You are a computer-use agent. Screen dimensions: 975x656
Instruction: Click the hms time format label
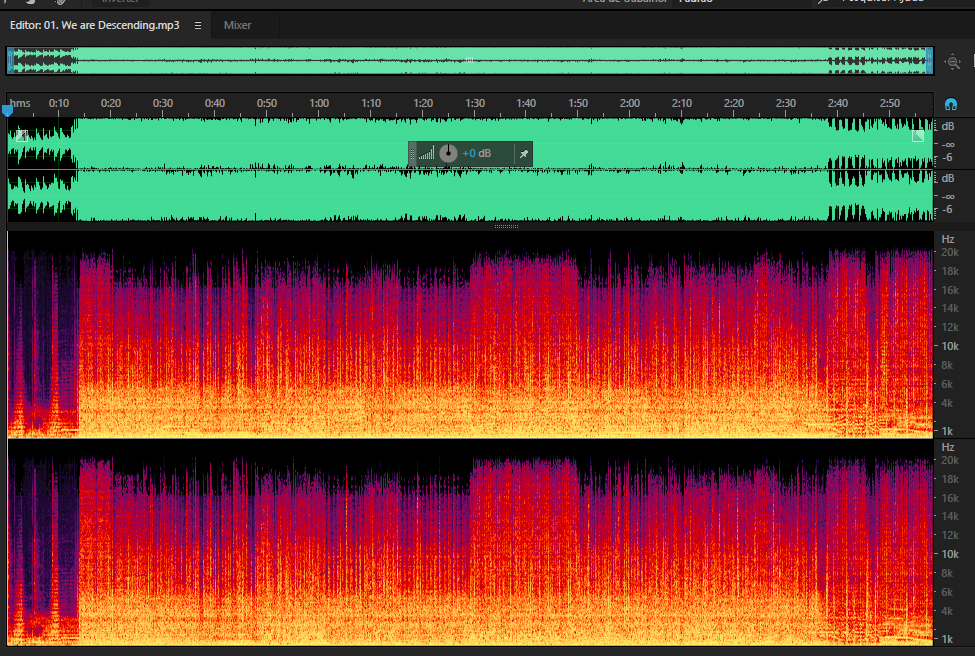(20, 103)
